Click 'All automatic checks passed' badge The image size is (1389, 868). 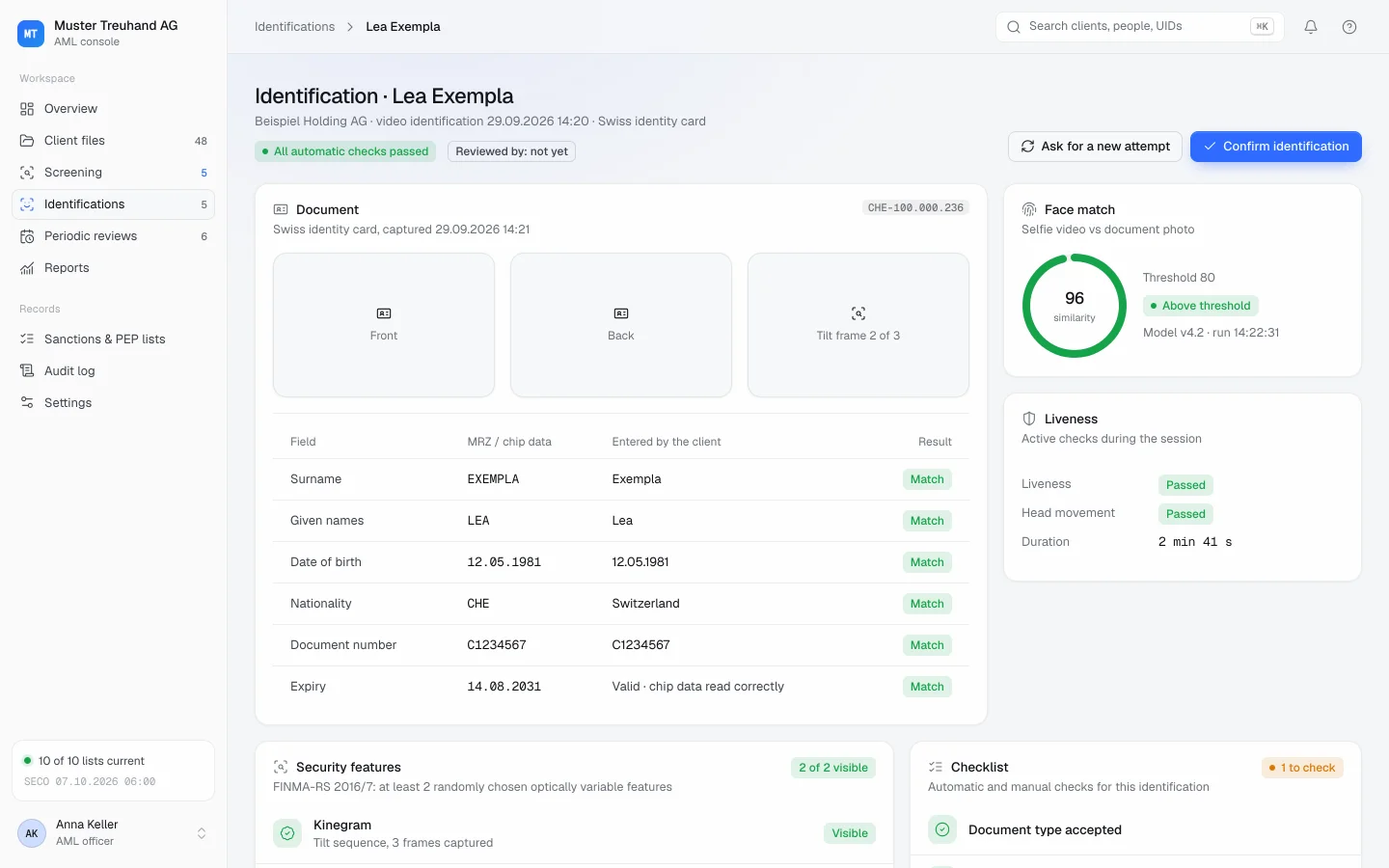(345, 151)
